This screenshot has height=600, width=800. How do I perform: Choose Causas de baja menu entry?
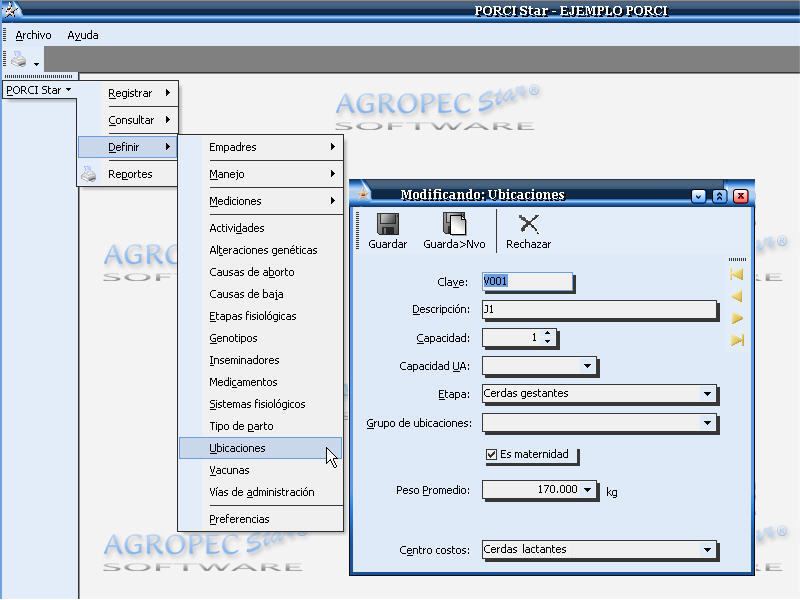[261, 294]
